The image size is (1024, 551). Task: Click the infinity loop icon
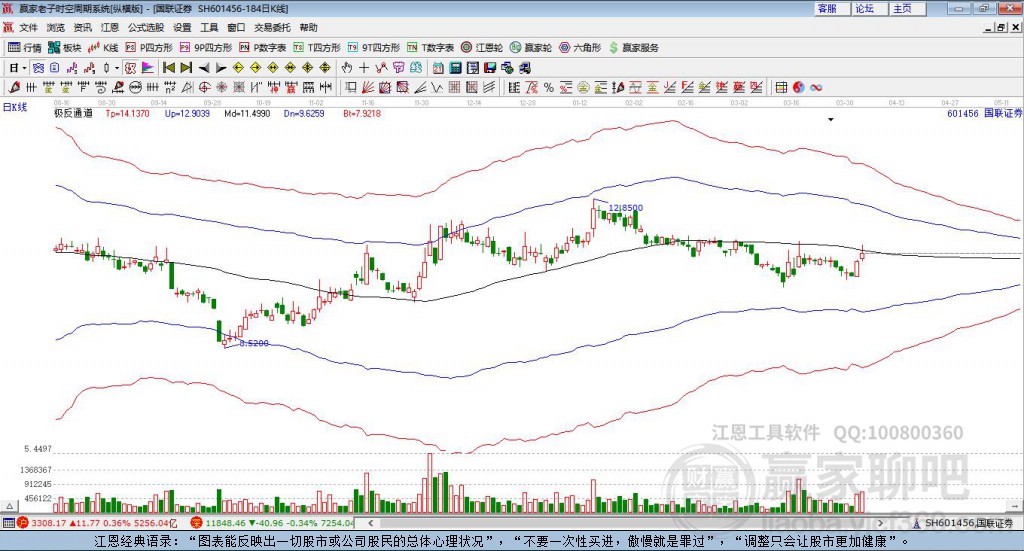point(816,87)
